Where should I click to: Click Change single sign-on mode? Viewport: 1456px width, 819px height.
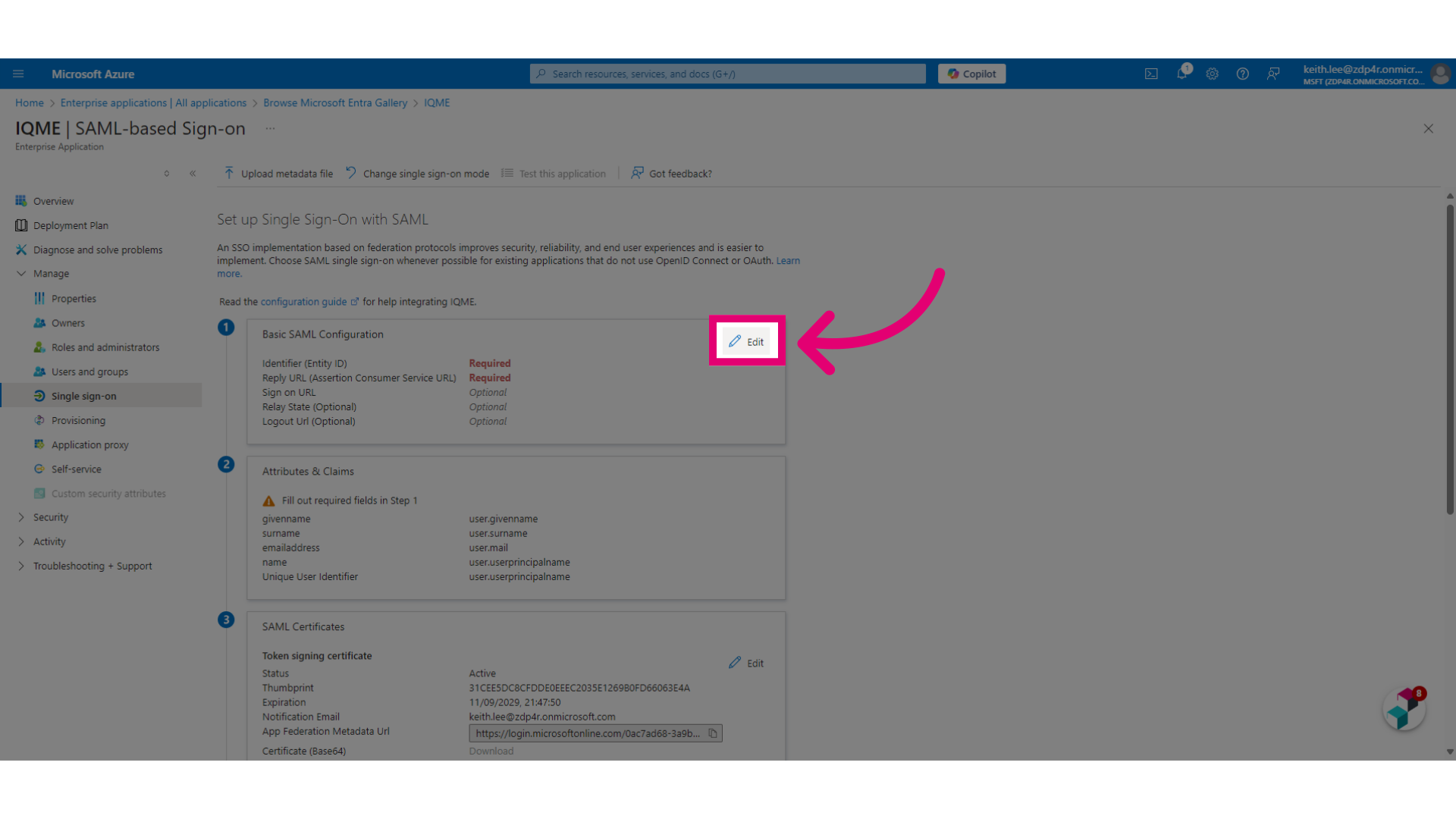[x=417, y=174]
